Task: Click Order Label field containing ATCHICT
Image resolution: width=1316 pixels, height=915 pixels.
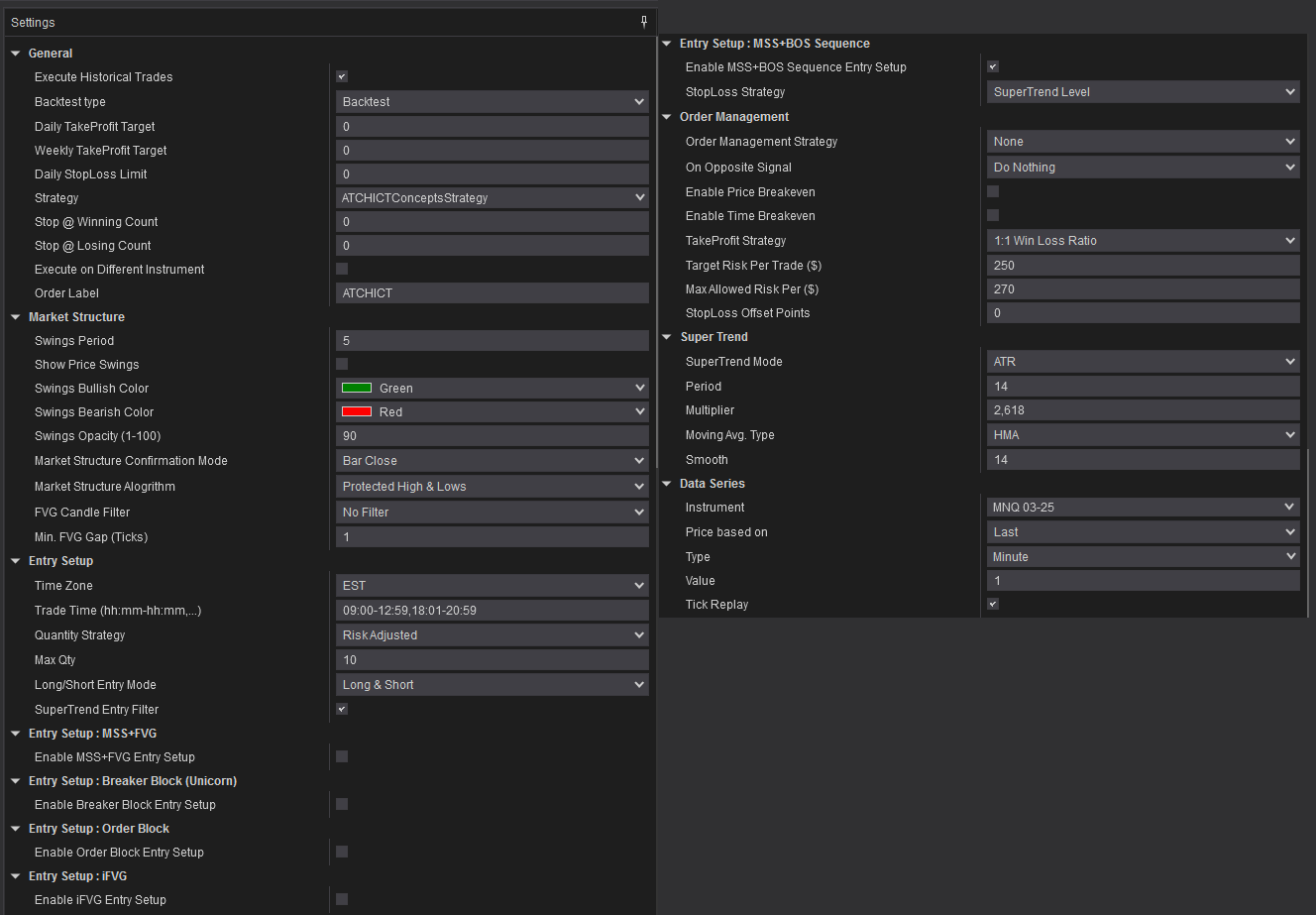Action: (x=493, y=293)
